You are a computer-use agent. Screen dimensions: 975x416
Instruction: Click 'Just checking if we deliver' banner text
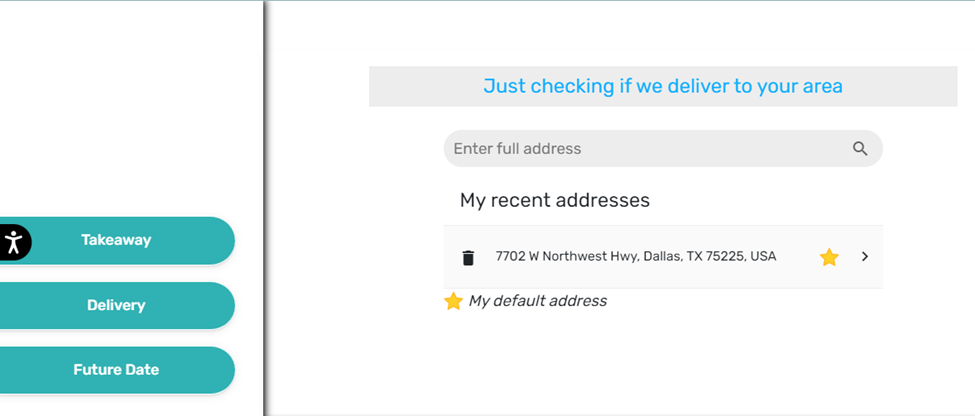coord(662,87)
